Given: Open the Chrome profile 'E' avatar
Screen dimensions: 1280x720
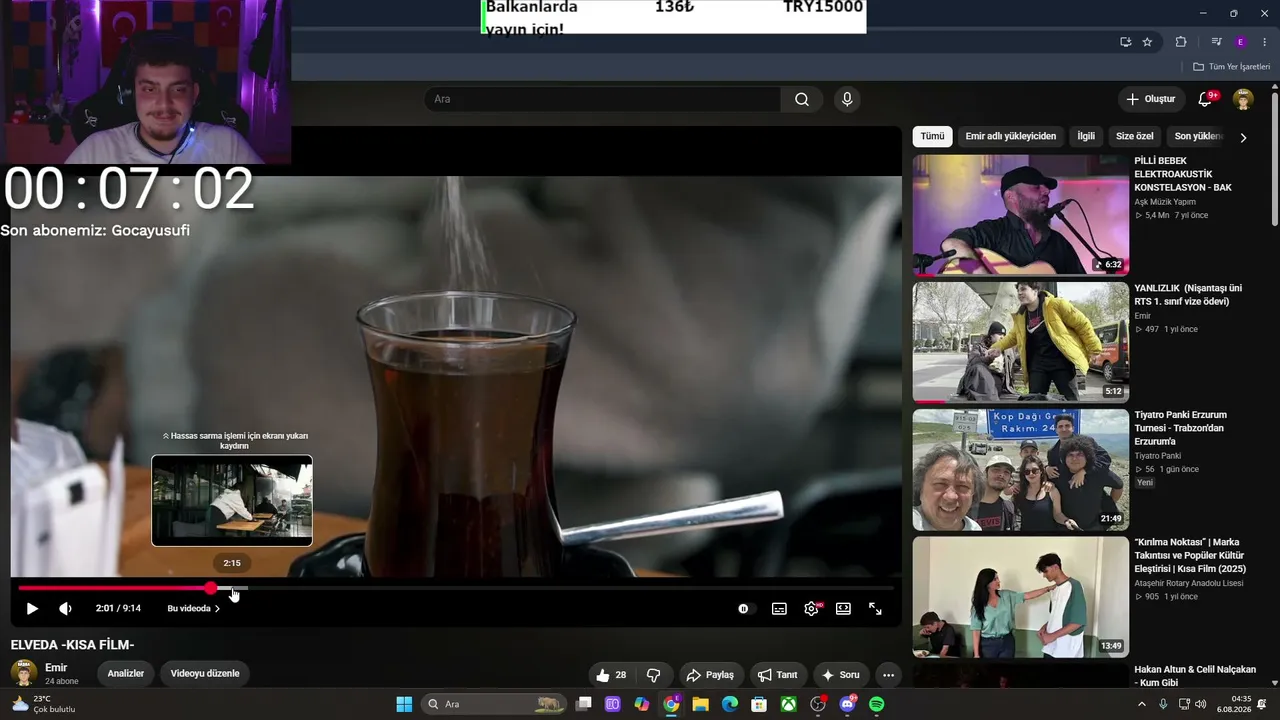Looking at the screenshot, I should (1241, 42).
